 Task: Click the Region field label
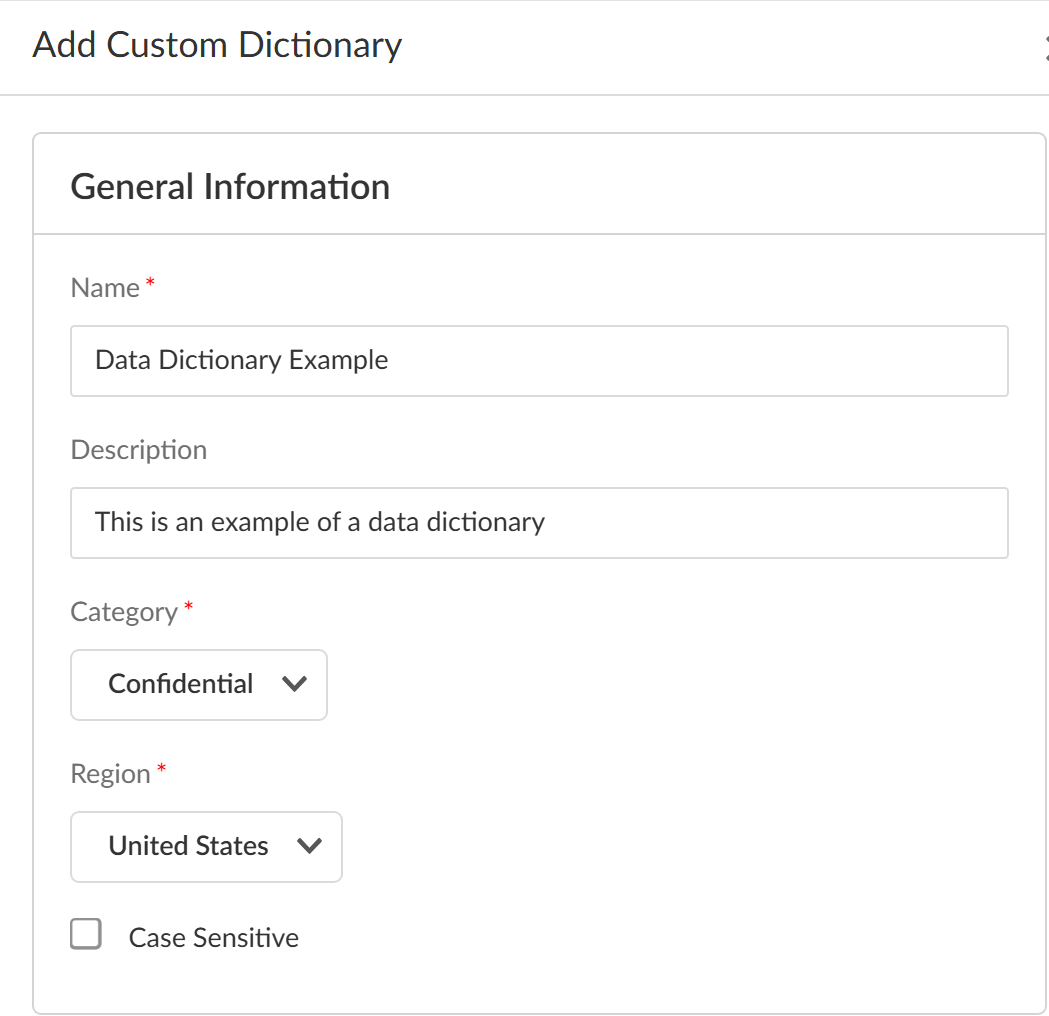coord(110,774)
